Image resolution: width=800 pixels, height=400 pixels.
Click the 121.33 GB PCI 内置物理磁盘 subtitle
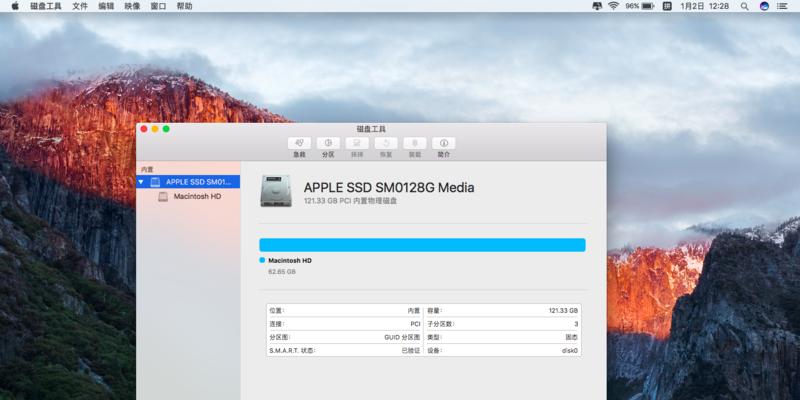pos(351,201)
